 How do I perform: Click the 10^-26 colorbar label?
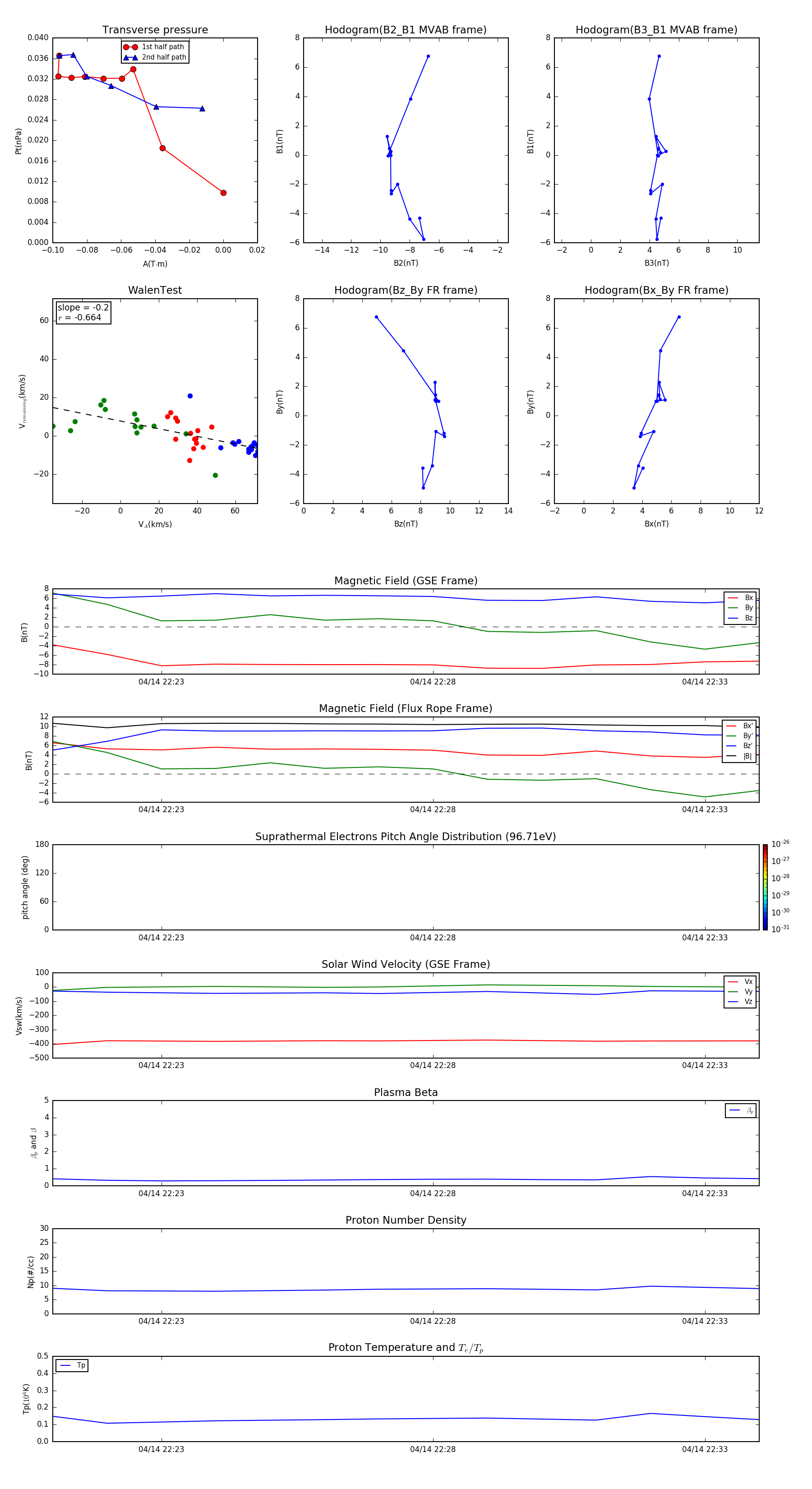tap(780, 844)
